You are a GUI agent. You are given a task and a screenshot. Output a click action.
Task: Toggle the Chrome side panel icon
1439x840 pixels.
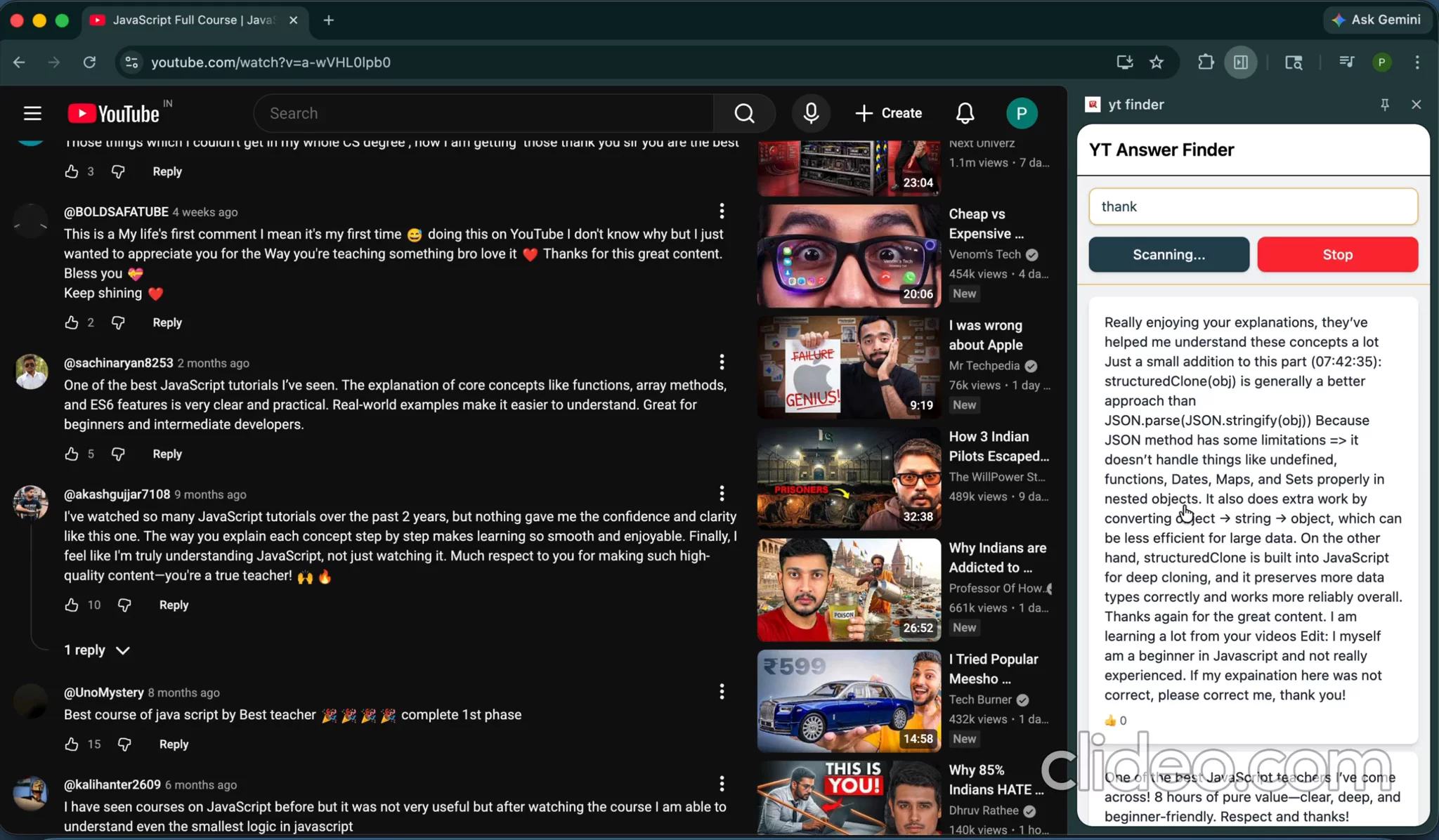pyautogui.click(x=1241, y=63)
